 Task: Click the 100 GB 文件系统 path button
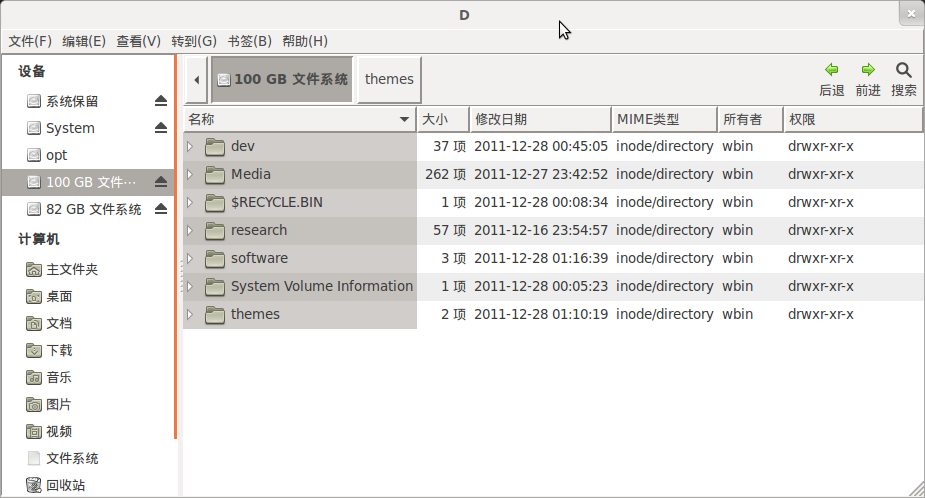pos(282,80)
